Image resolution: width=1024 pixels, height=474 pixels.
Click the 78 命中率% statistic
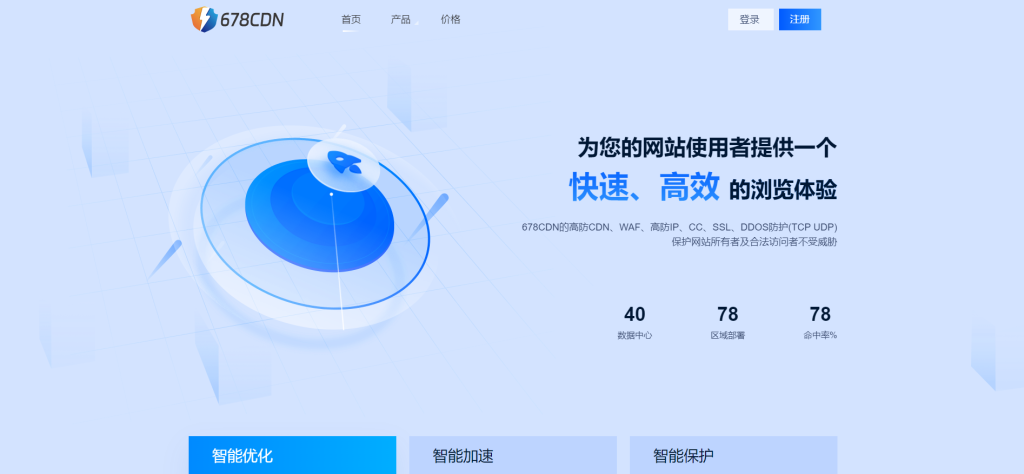(819, 322)
